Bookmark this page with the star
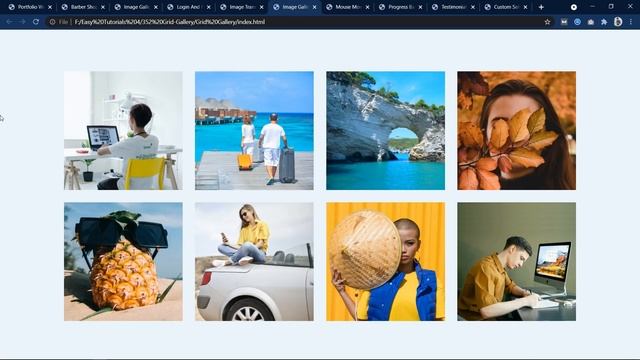This screenshot has height=360, width=640. [547, 22]
